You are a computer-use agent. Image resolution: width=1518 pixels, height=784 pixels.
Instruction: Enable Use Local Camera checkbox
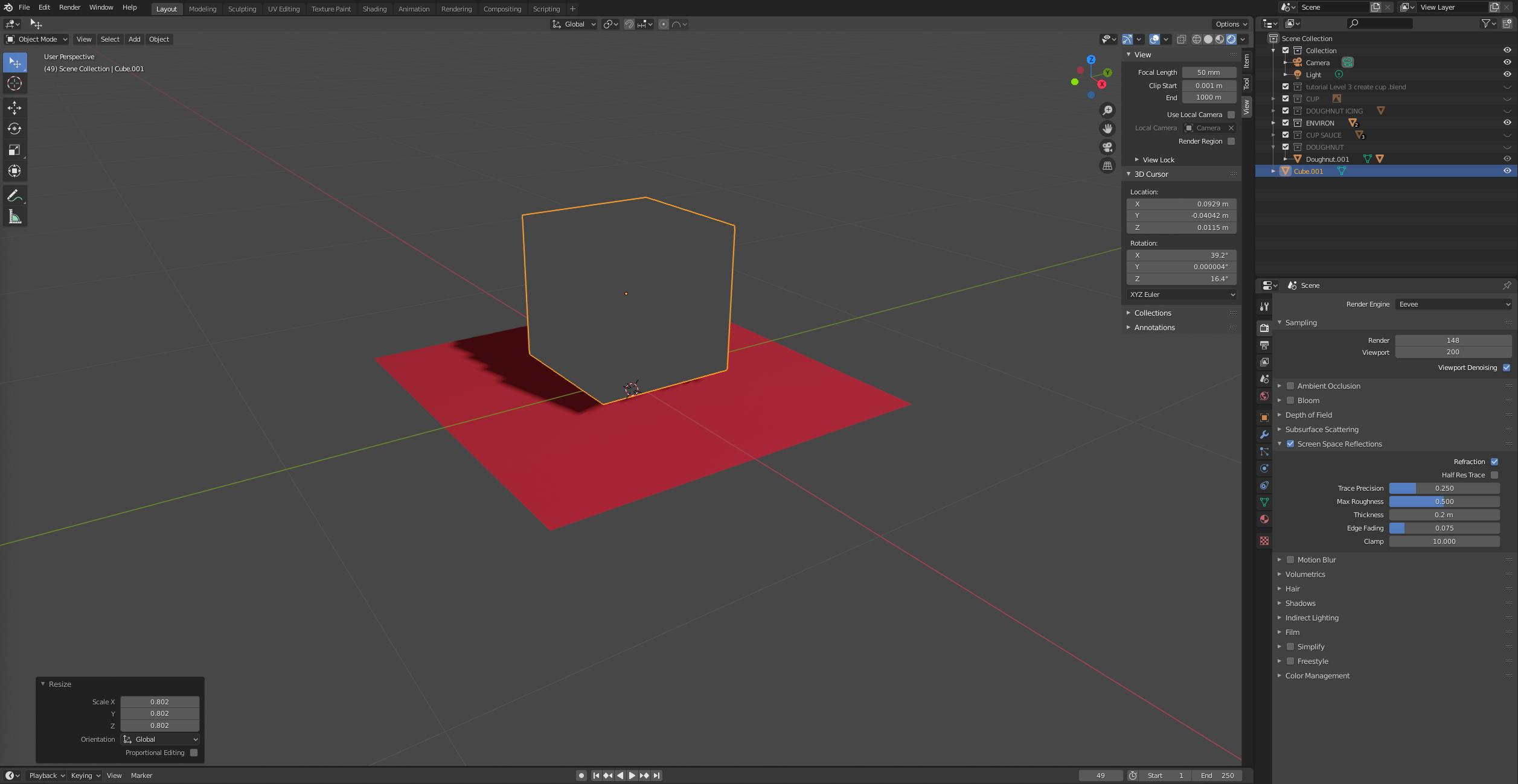pos(1231,115)
